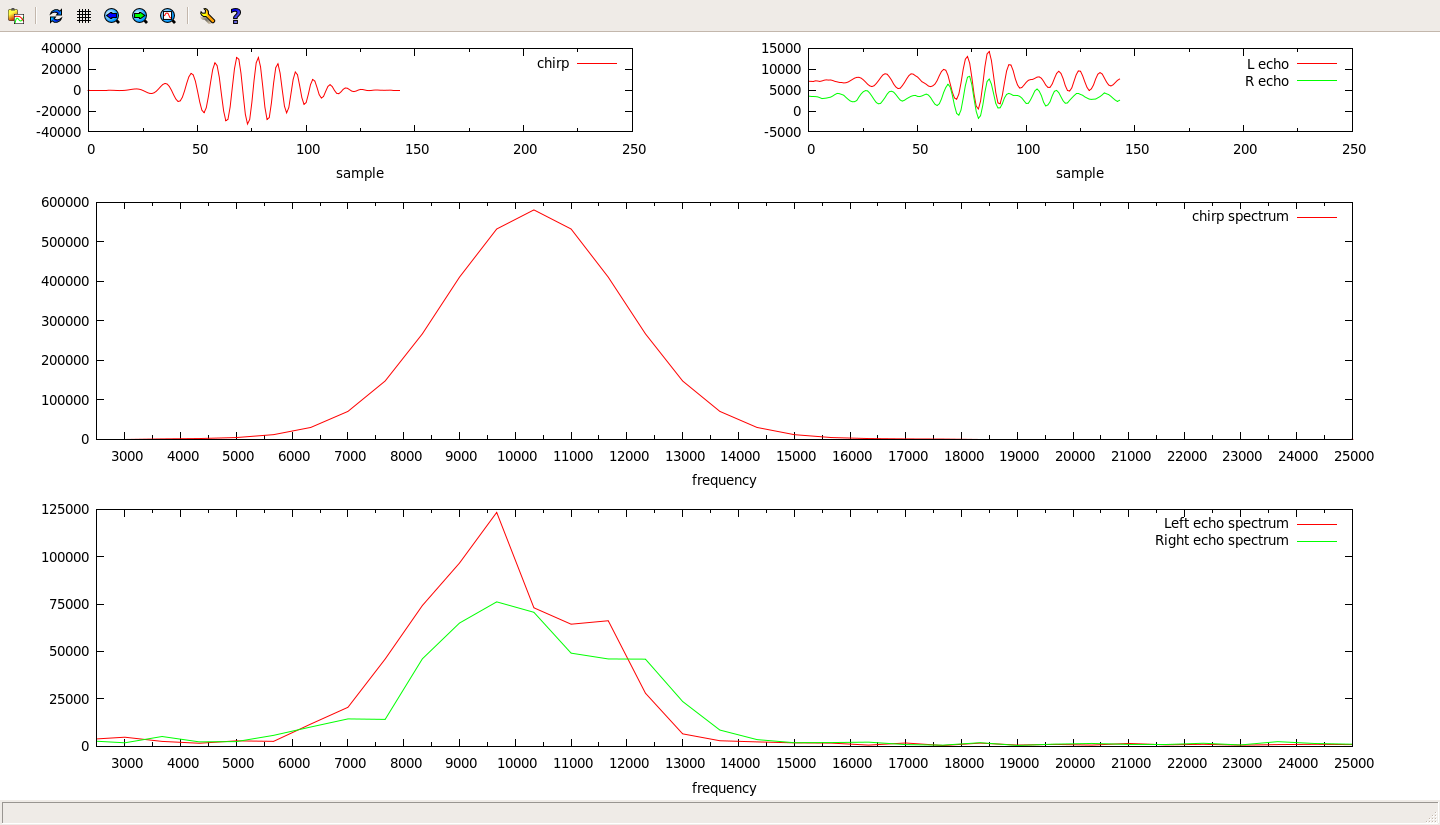Click the red Left echo spectrum line sample

tap(1316, 523)
